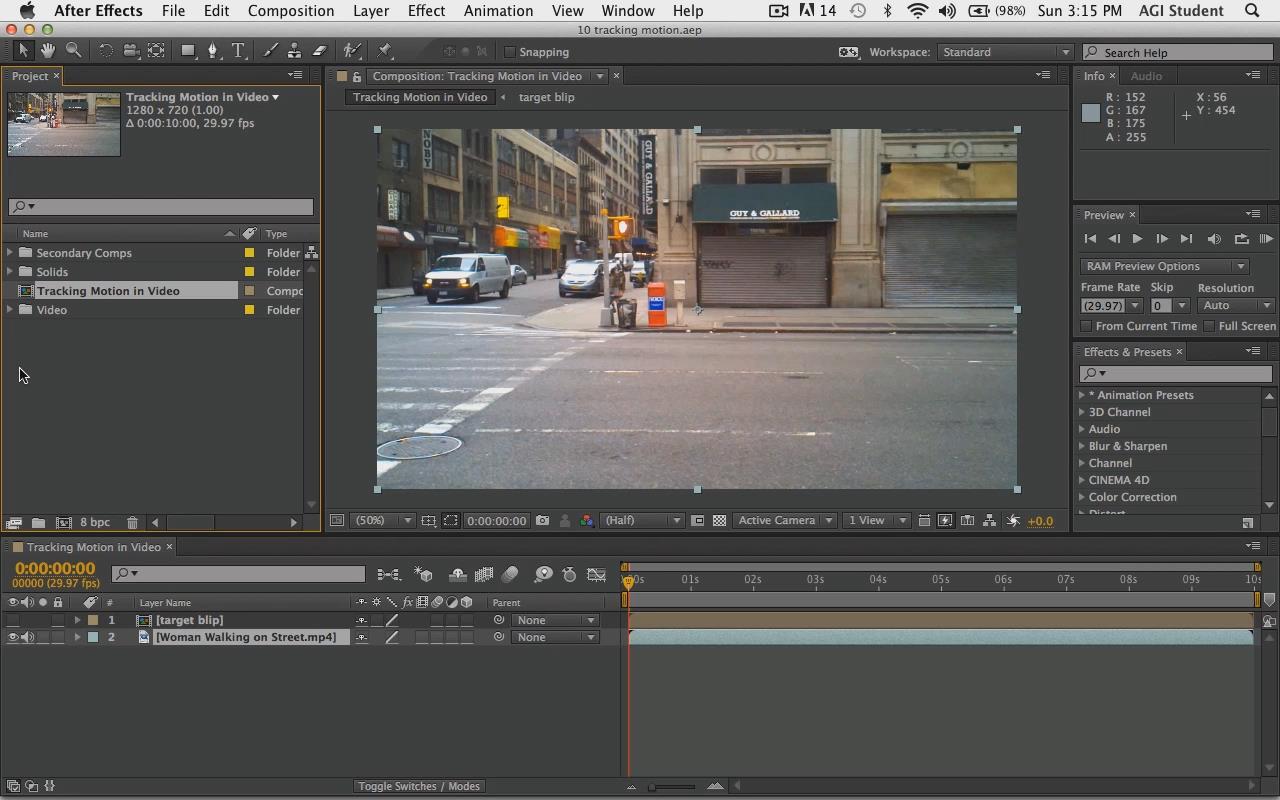Select the Roto Brush tool

point(352,51)
